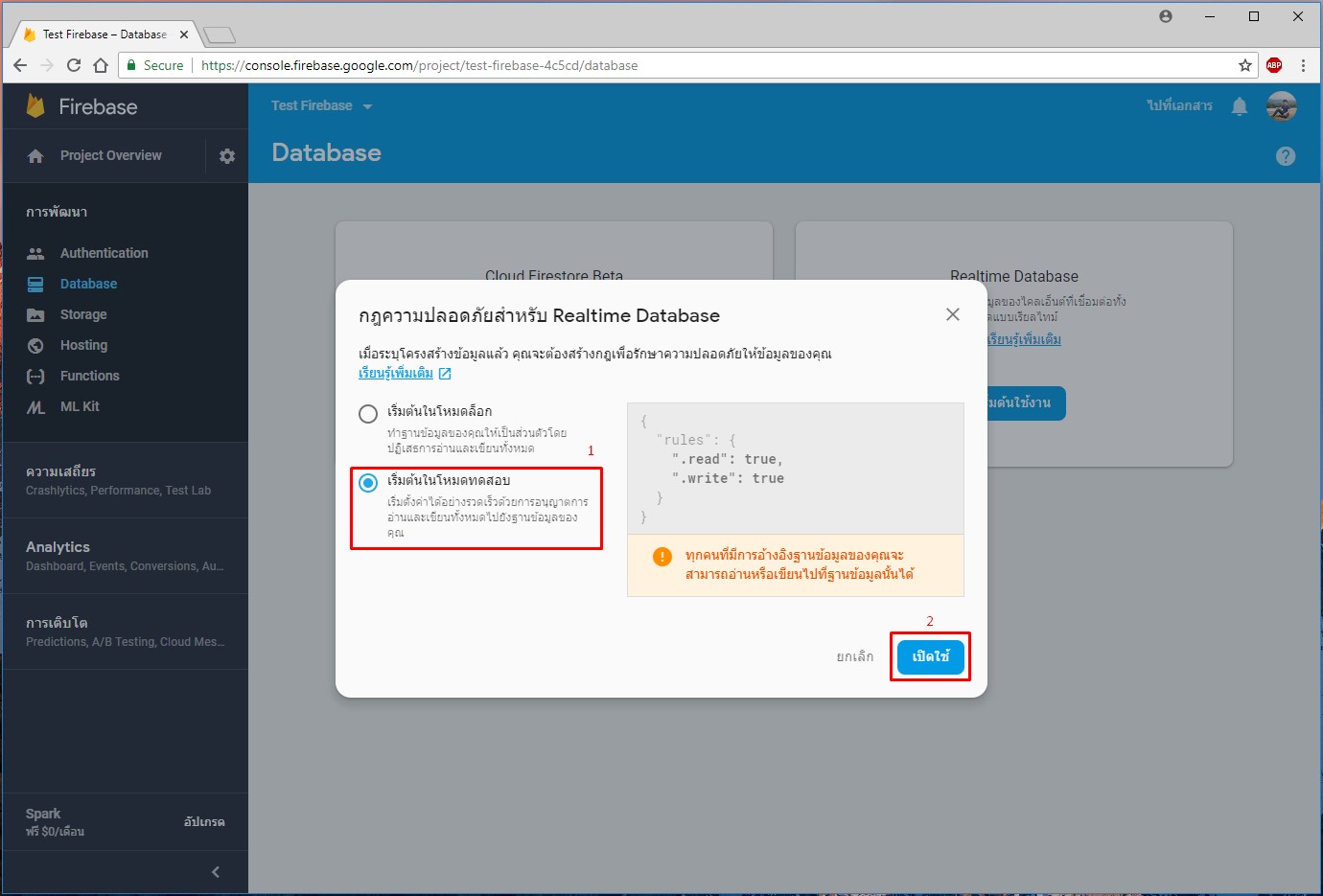
Task: Click the เปิดใช้ enable button
Action: 928,656
